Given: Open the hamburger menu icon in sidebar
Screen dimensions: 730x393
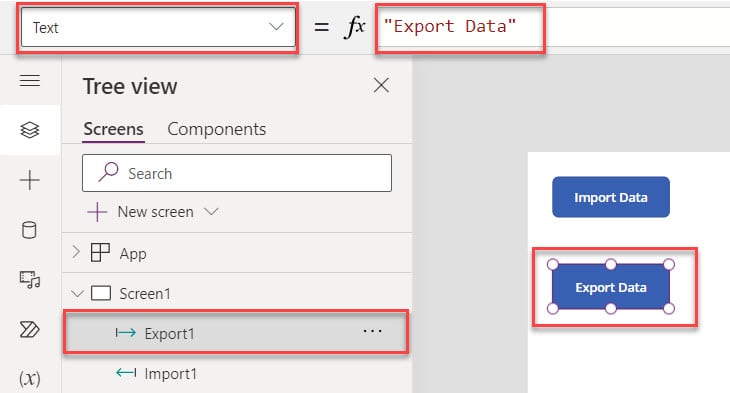Looking at the screenshot, I should coord(30,81).
